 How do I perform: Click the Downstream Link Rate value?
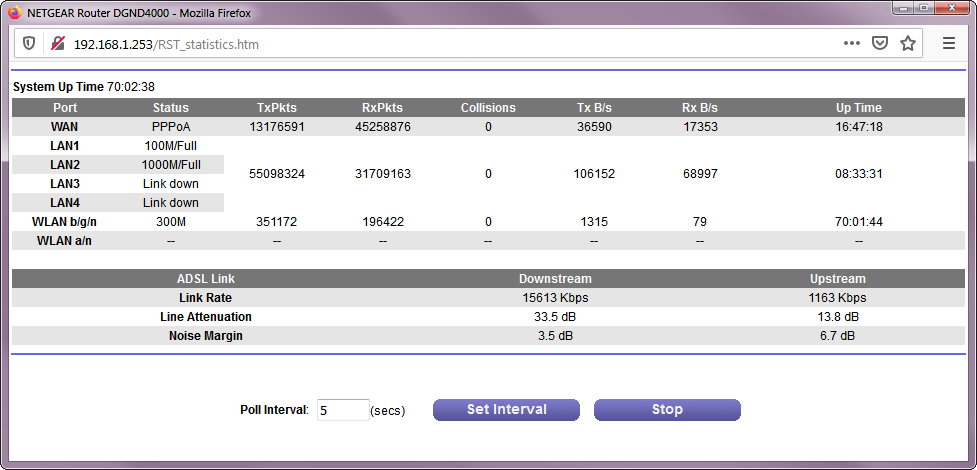pyautogui.click(x=555, y=298)
